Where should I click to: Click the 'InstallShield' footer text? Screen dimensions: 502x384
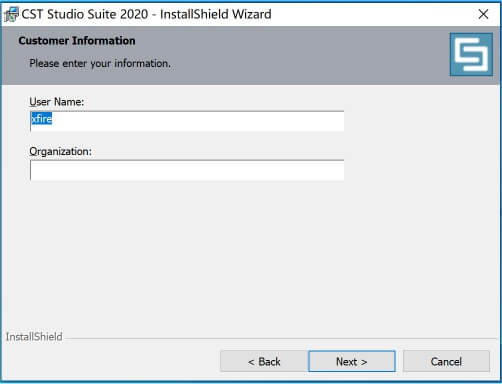(x=34, y=337)
